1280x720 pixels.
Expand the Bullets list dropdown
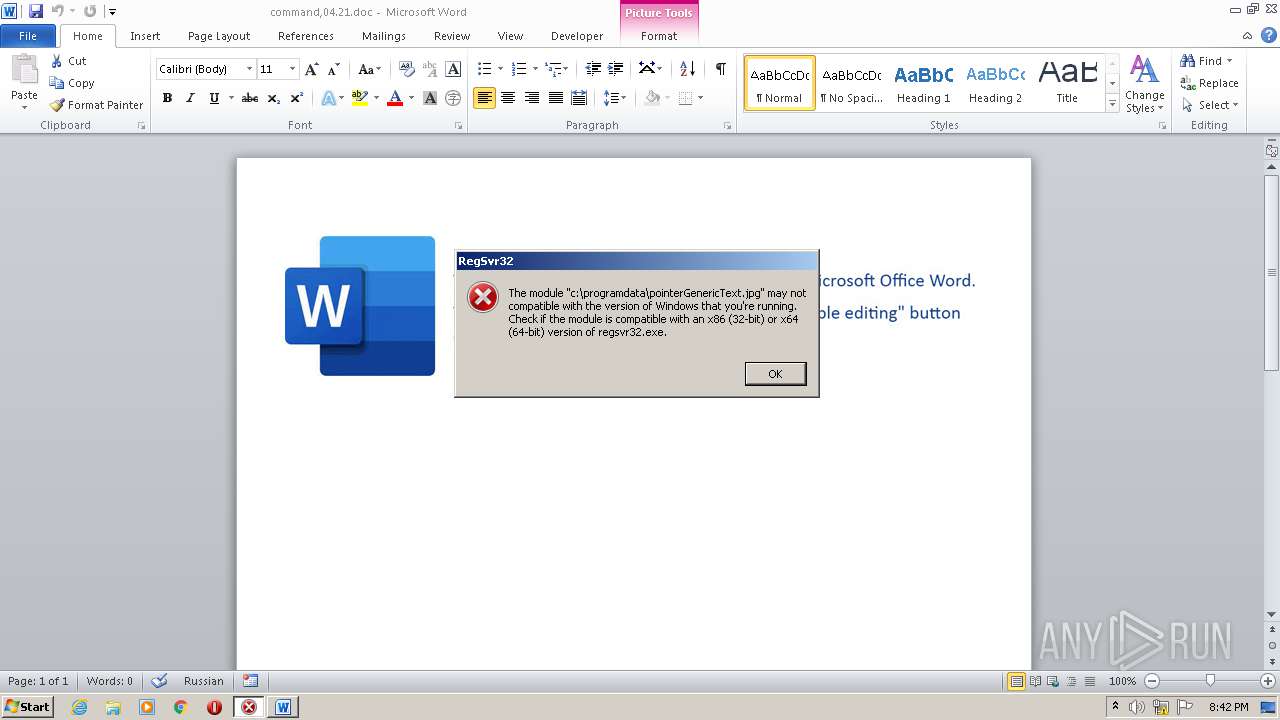pyautogui.click(x=498, y=69)
